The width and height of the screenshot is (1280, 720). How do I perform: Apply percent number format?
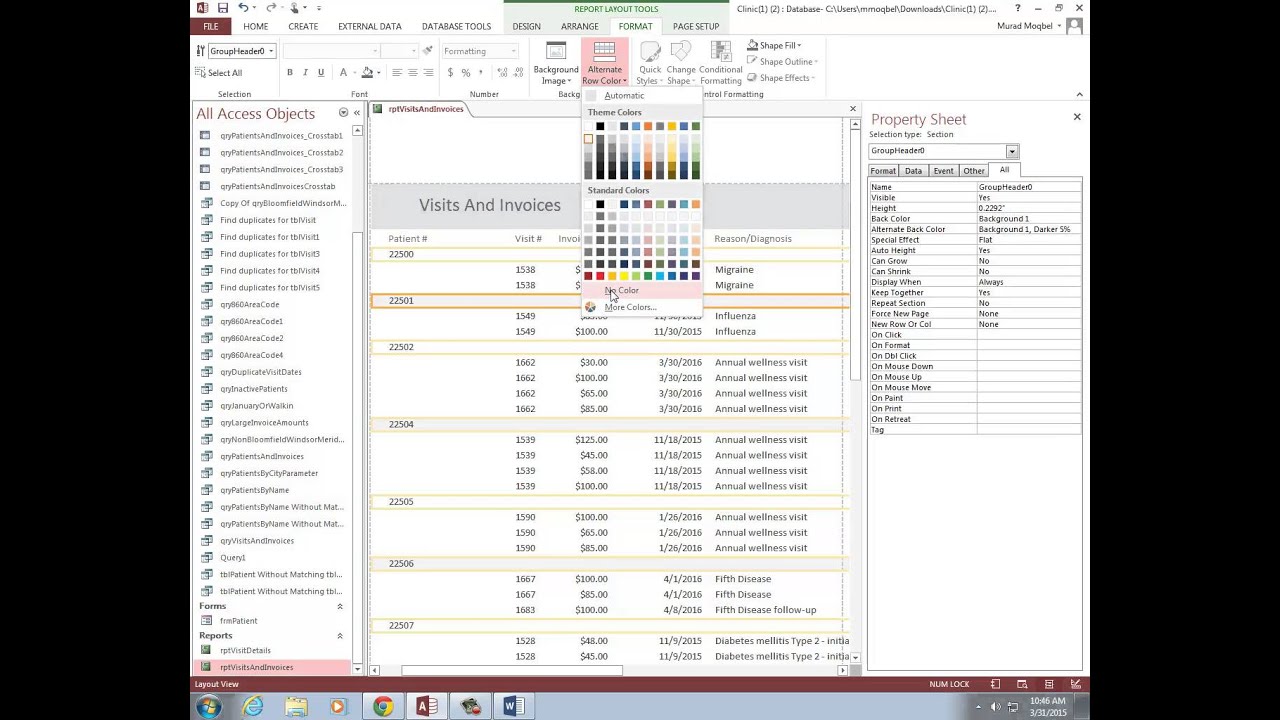click(x=466, y=73)
